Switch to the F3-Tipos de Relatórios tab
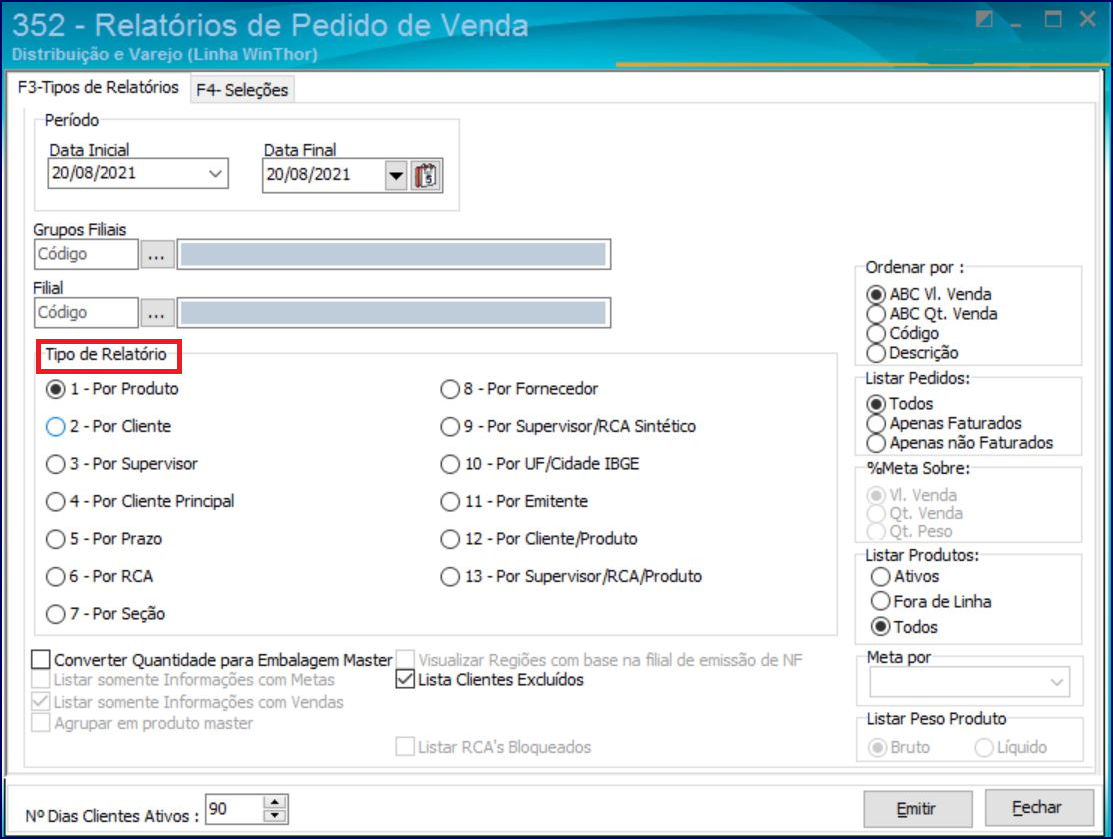The height and width of the screenshot is (839, 1113). tap(98, 87)
